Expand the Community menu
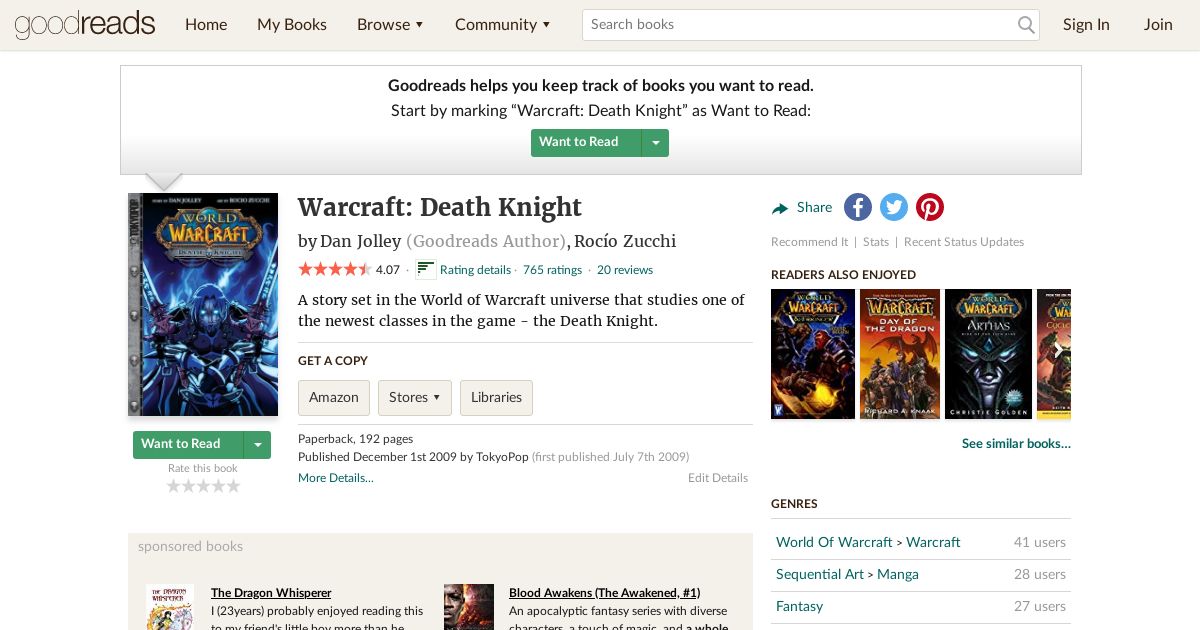Viewport: 1200px width, 630px height. click(x=503, y=25)
